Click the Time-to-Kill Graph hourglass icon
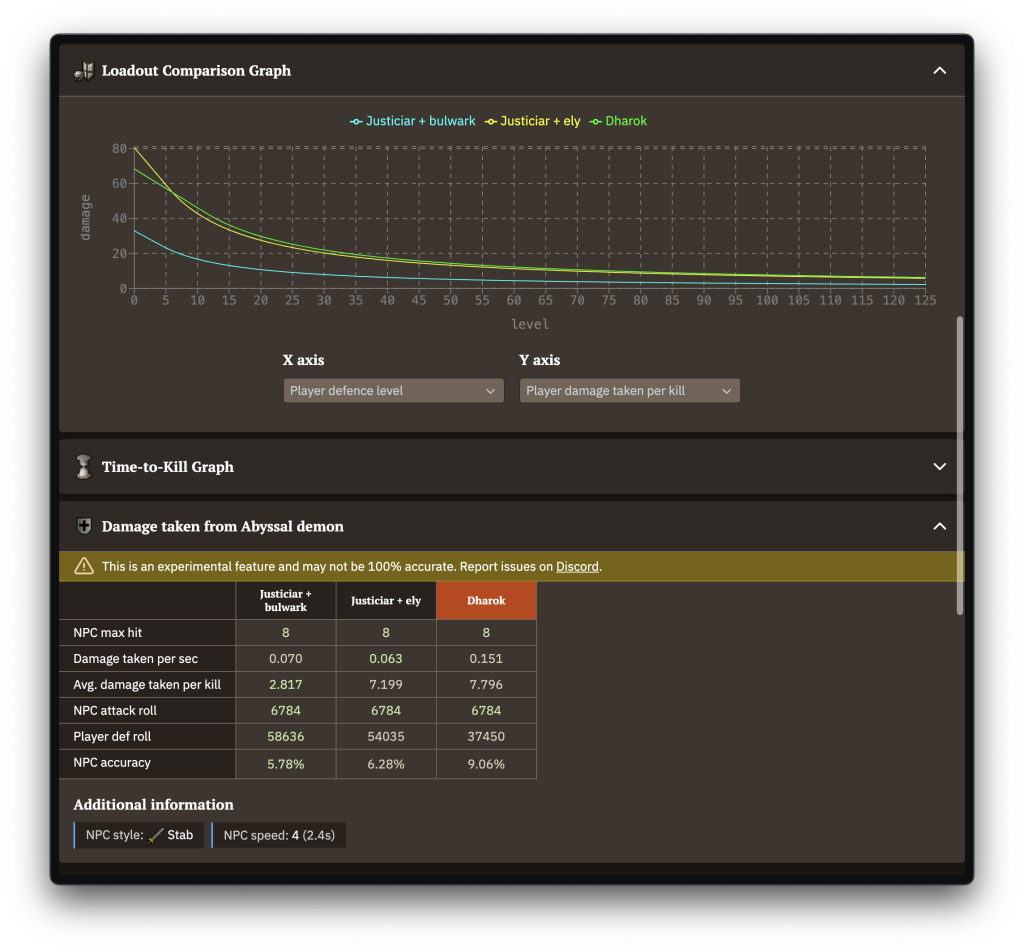The width and height of the screenshot is (1024, 951). pos(84,466)
